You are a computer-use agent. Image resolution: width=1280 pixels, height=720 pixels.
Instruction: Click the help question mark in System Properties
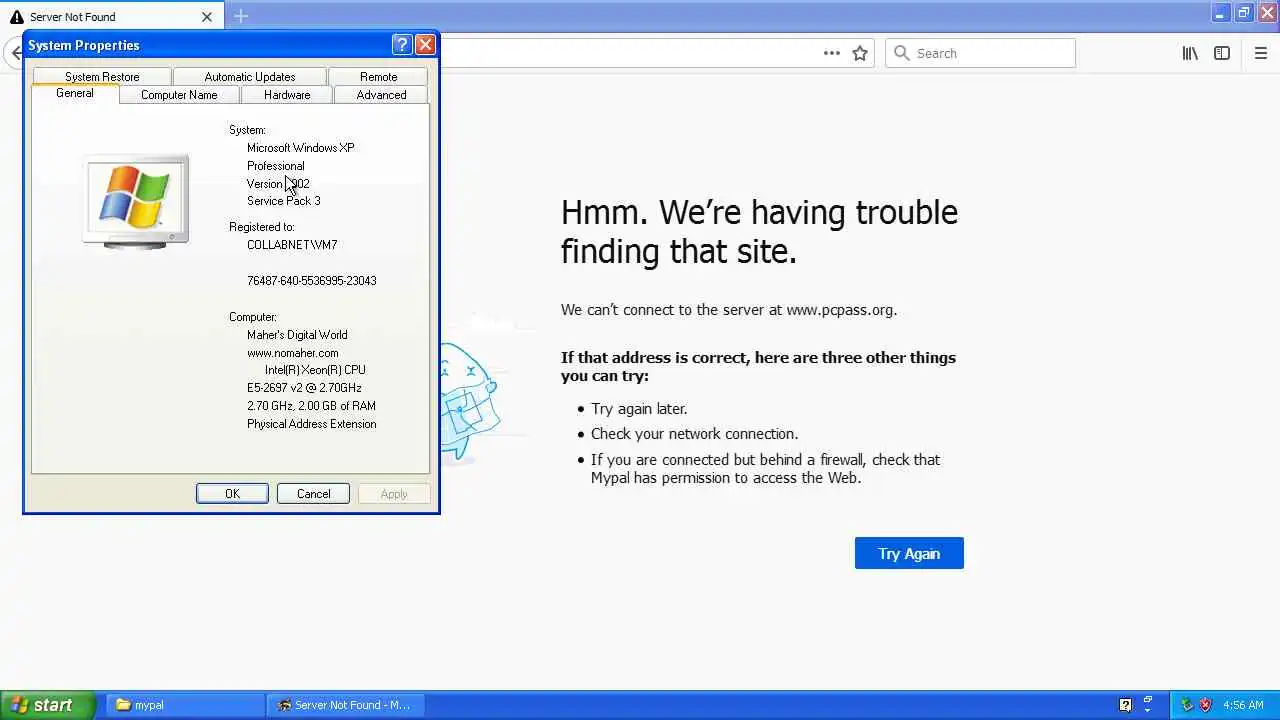402,44
